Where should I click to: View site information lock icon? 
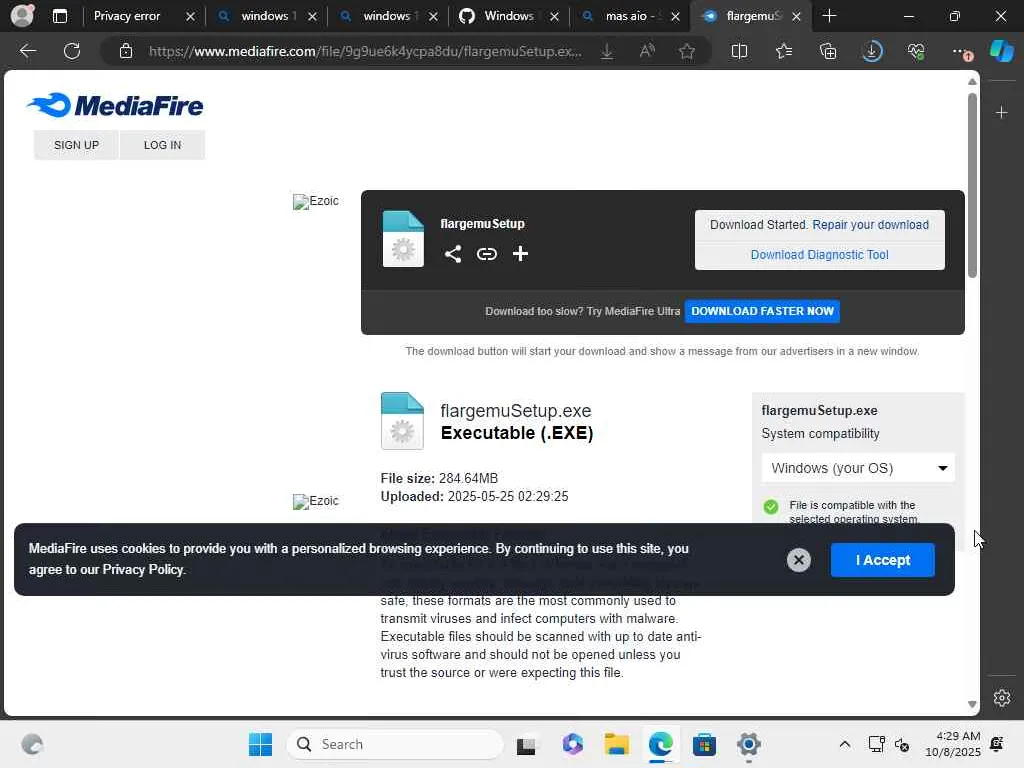tap(126, 51)
